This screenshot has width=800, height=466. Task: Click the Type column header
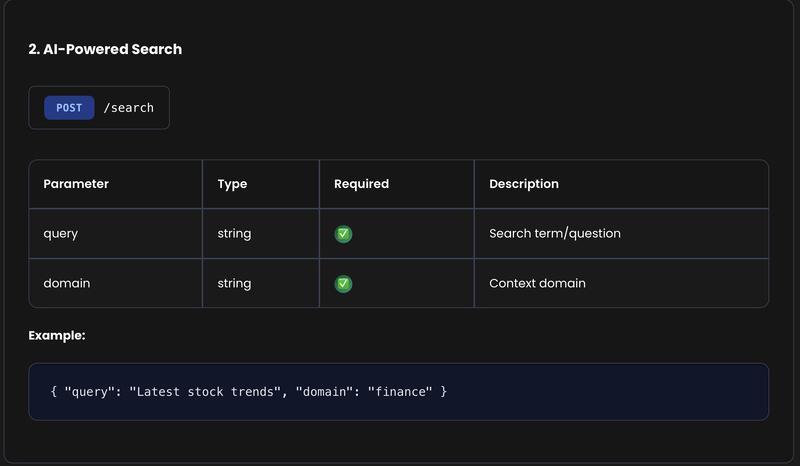pyautogui.click(x=232, y=184)
